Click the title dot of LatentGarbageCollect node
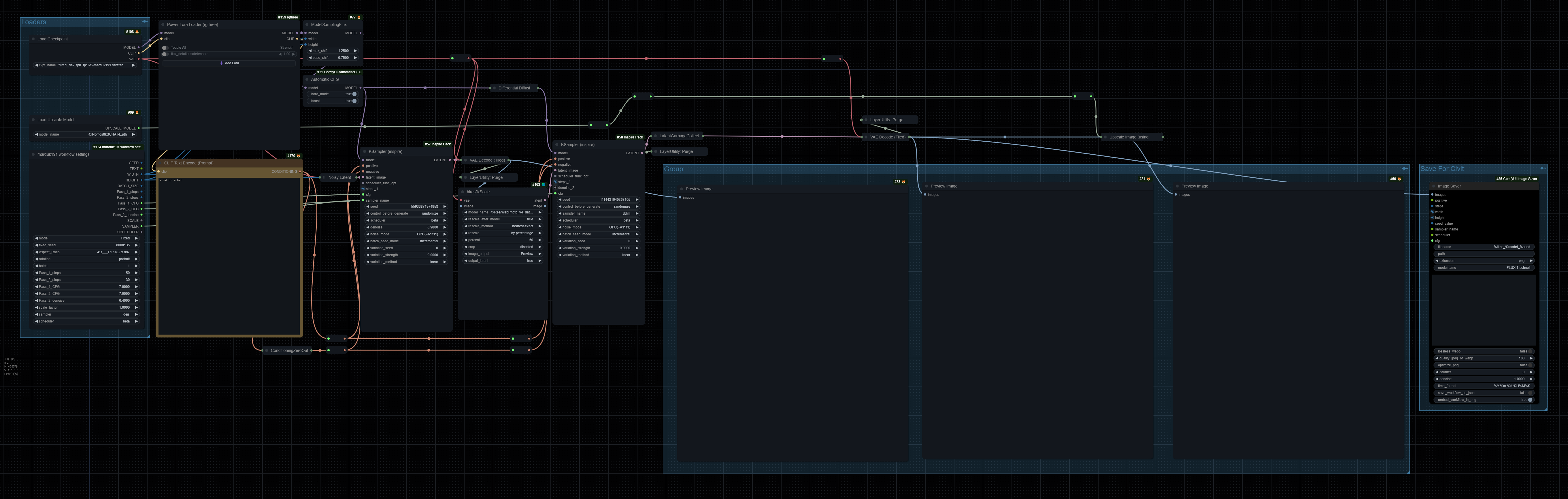 pyautogui.click(x=655, y=136)
